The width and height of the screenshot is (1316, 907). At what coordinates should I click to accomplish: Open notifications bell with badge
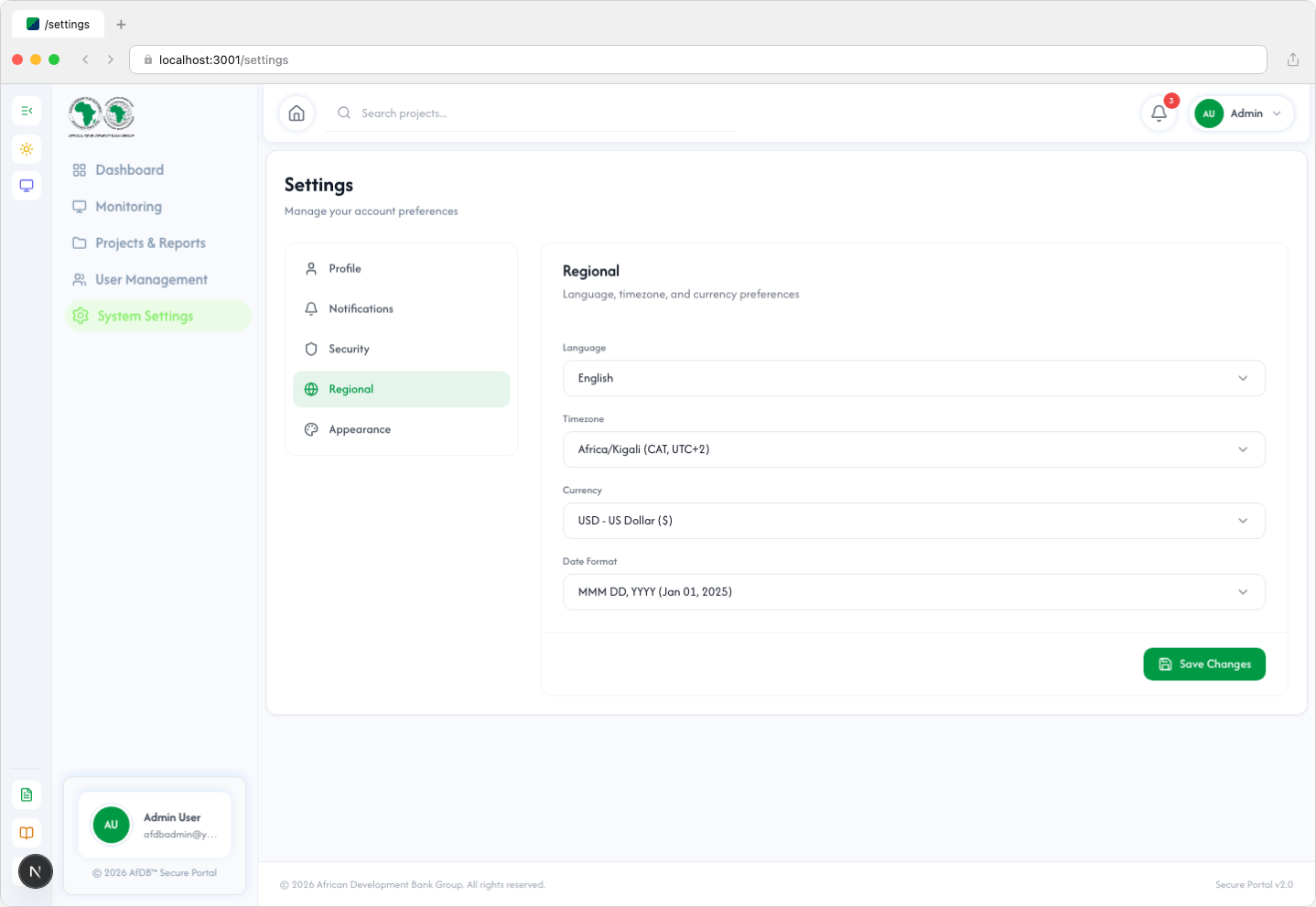[1159, 113]
